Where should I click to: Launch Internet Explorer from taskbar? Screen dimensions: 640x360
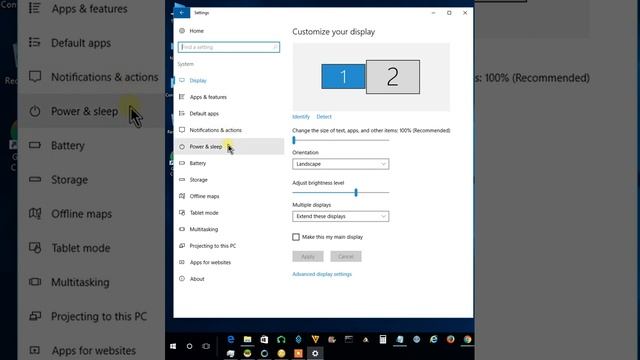433,339
